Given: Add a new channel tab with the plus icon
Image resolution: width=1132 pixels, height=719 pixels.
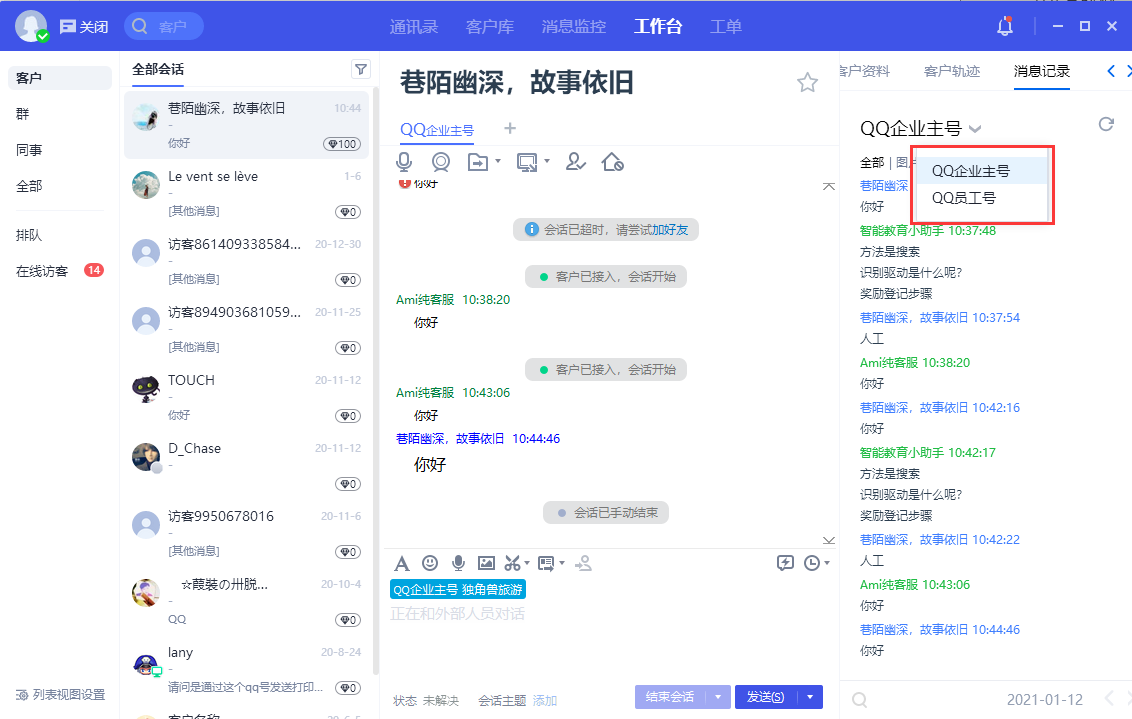Looking at the screenshot, I should pos(510,128).
